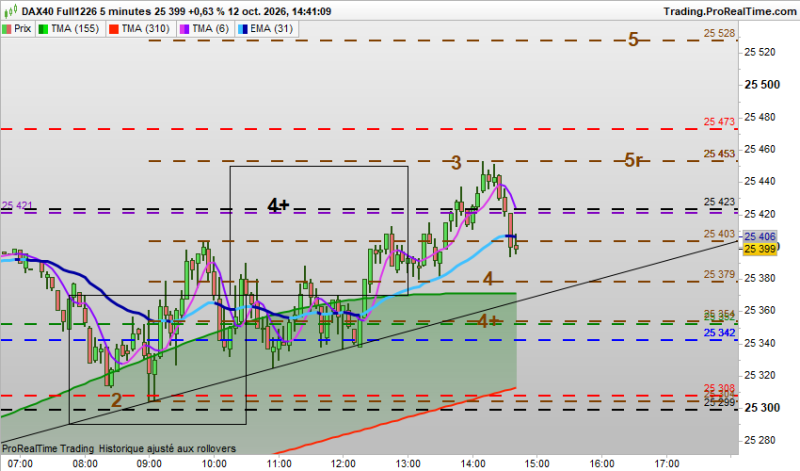The image size is (800, 471).
Task: Click the 15:00 time axis label
Action: (x=537, y=464)
